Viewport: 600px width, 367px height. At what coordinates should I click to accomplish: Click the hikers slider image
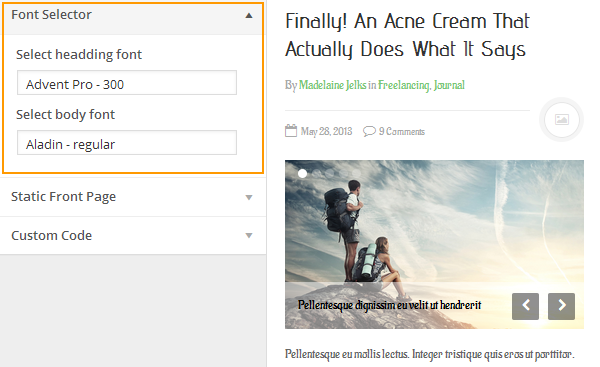click(x=434, y=244)
